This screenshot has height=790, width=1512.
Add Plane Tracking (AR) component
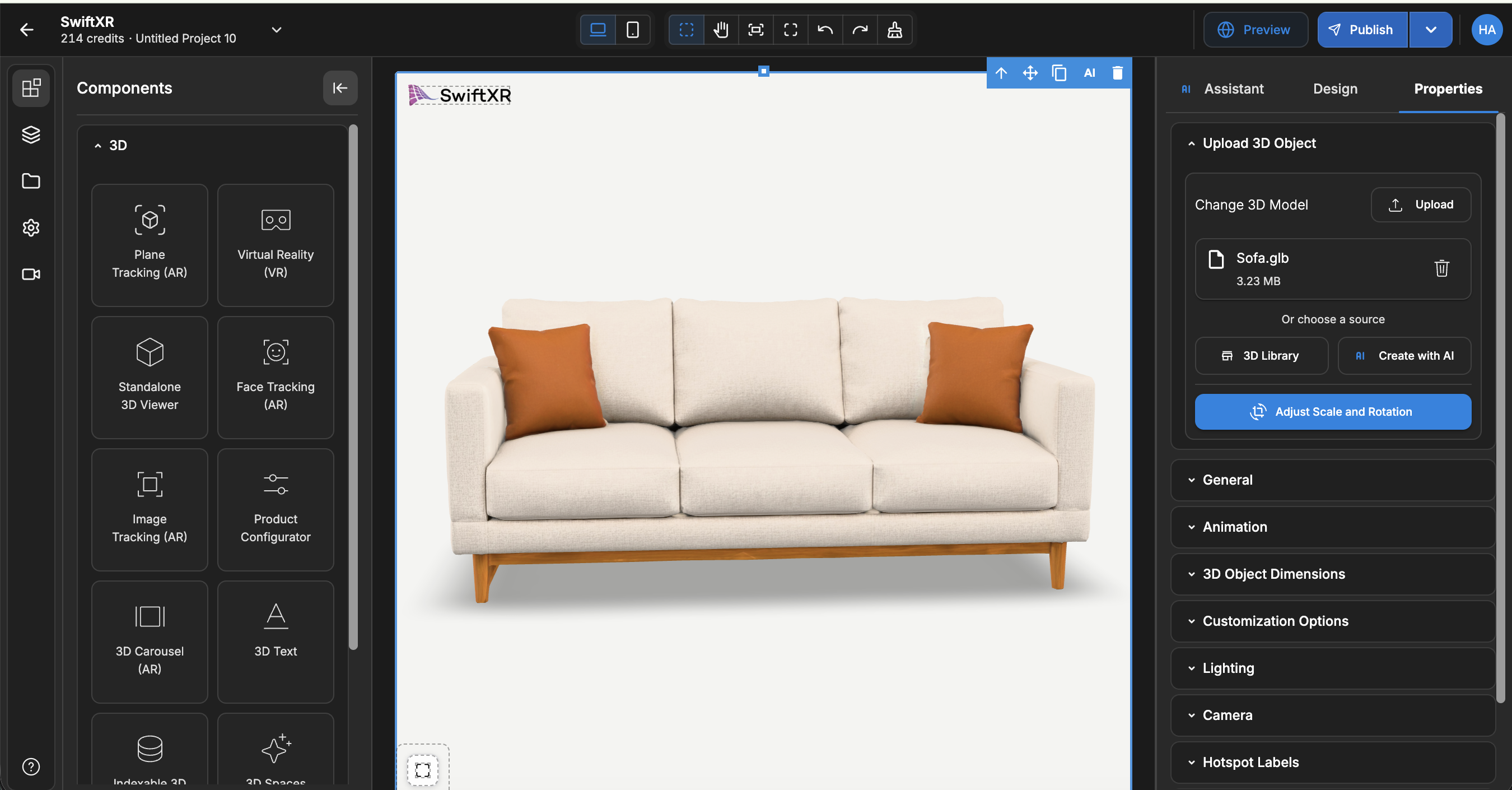(150, 245)
